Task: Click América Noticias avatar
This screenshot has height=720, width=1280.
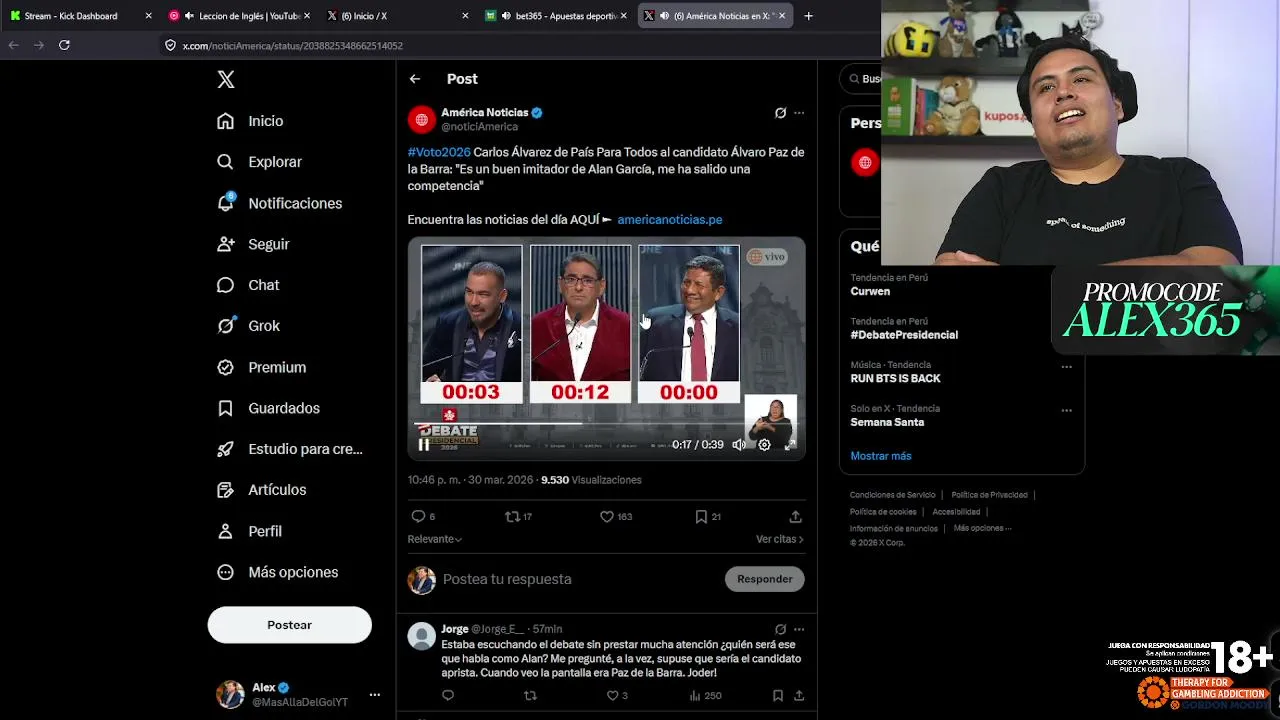Action: pos(421,120)
